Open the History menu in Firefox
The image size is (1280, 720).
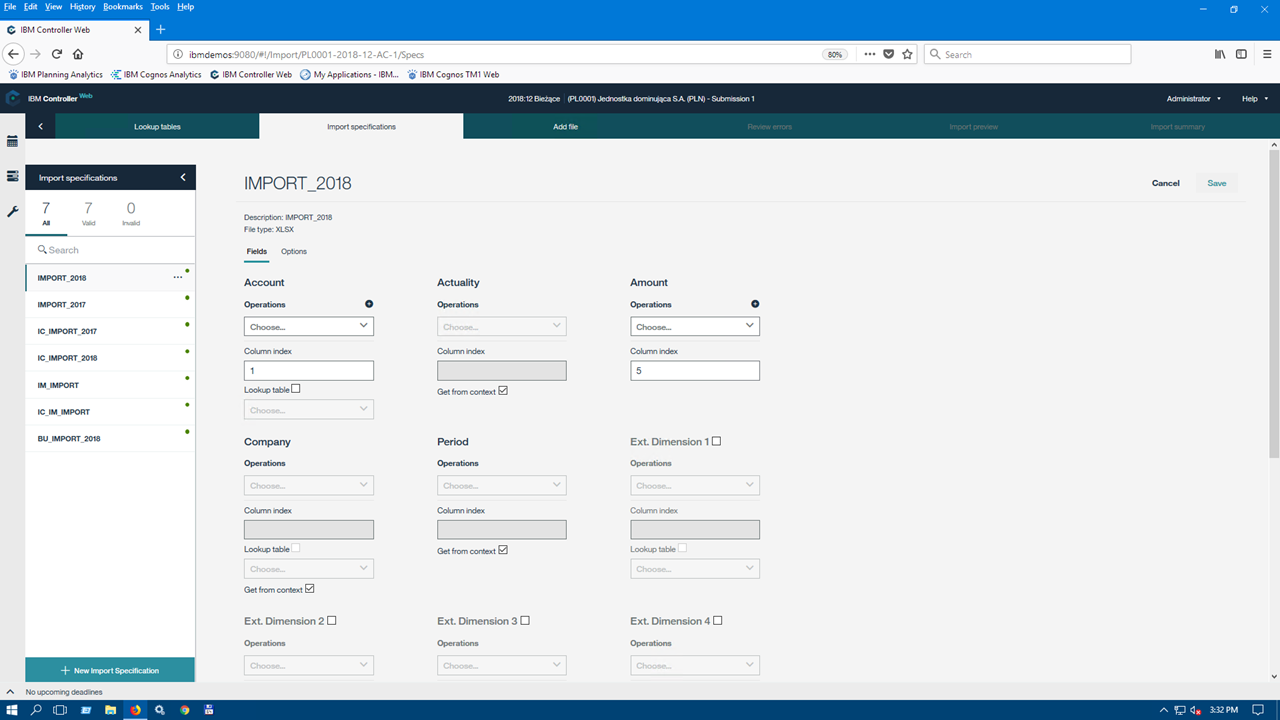(83, 7)
